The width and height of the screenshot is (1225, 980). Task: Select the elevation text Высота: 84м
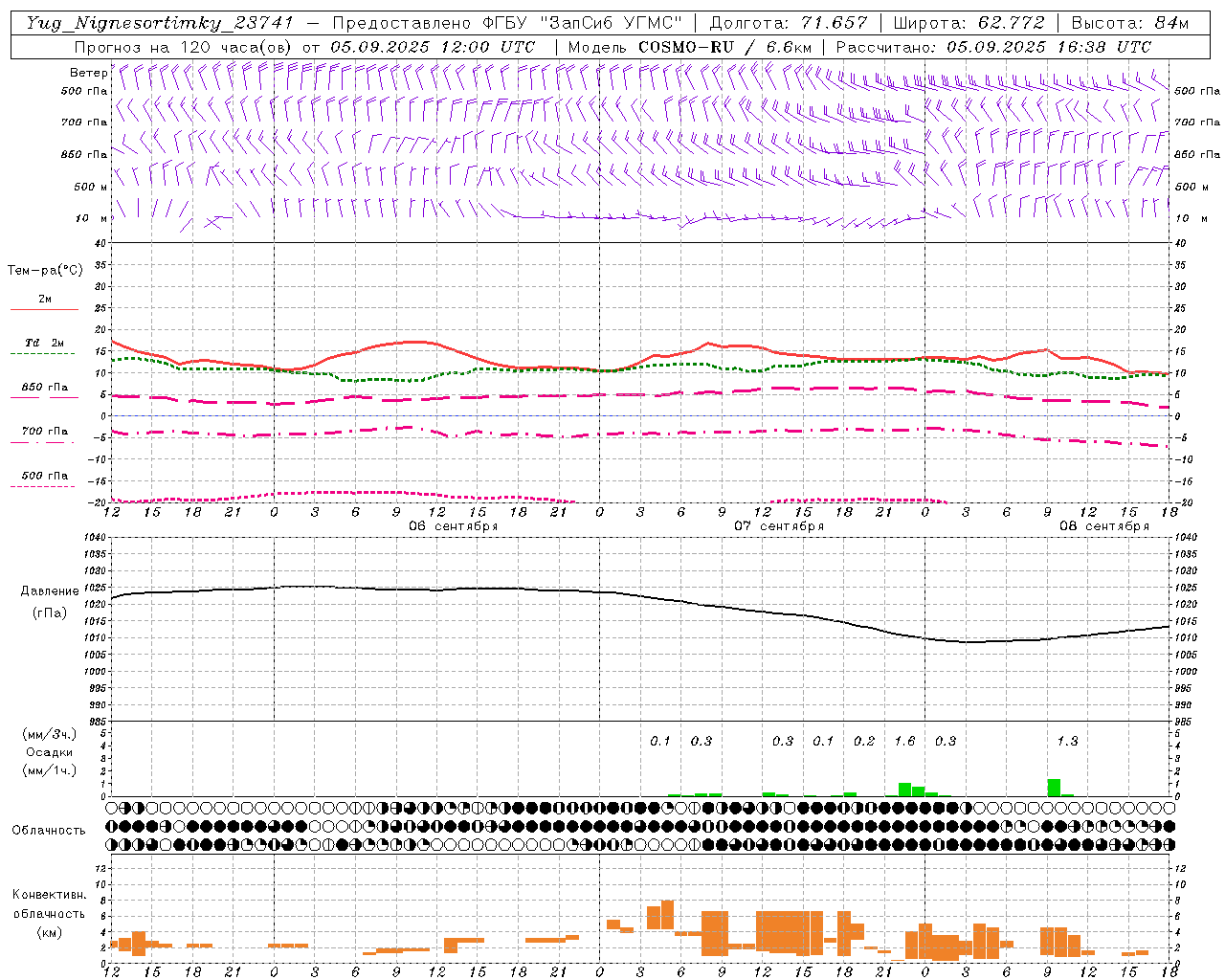1129,23
